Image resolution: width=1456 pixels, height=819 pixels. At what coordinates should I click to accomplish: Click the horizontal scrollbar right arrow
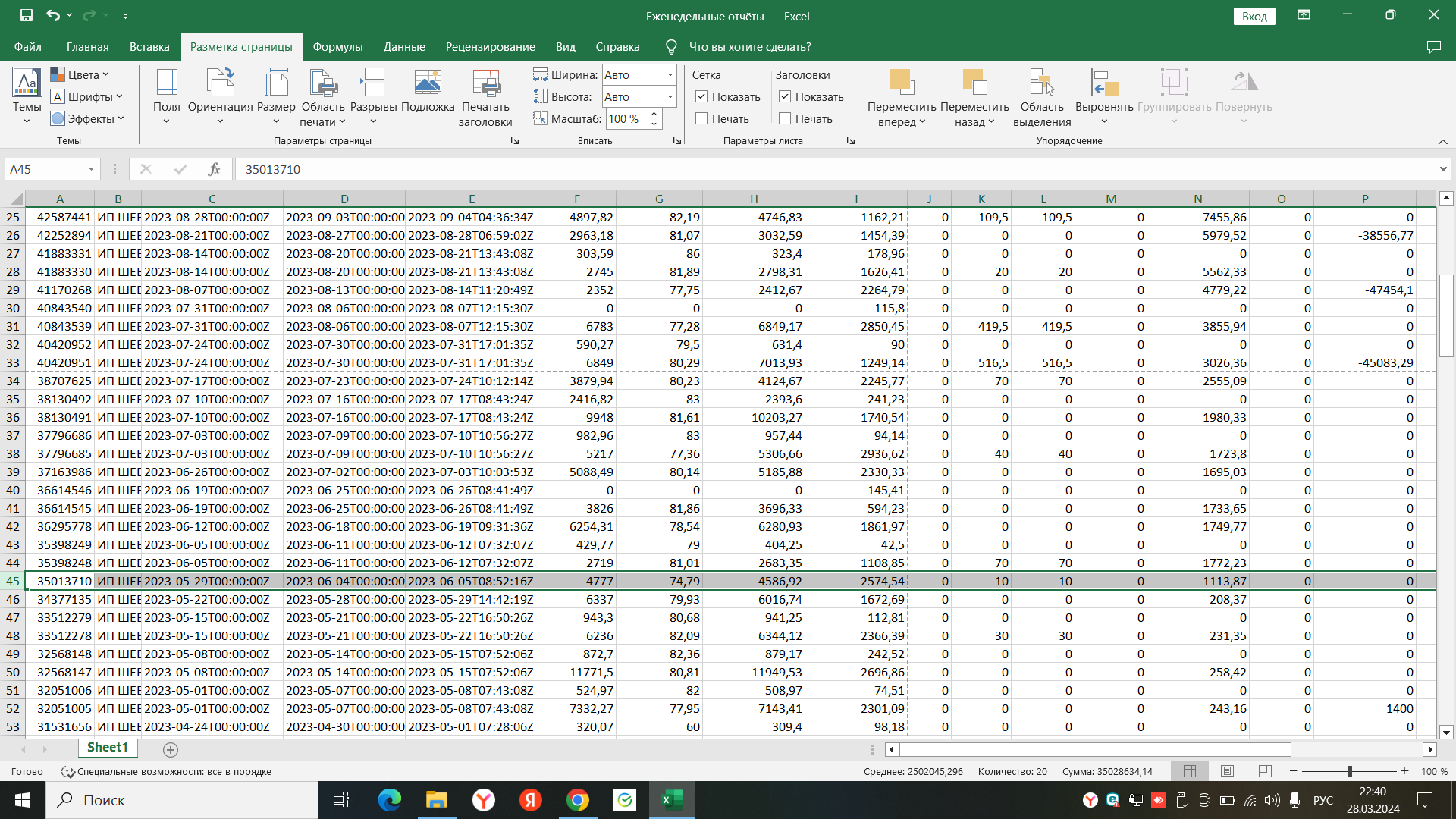pos(1429,749)
